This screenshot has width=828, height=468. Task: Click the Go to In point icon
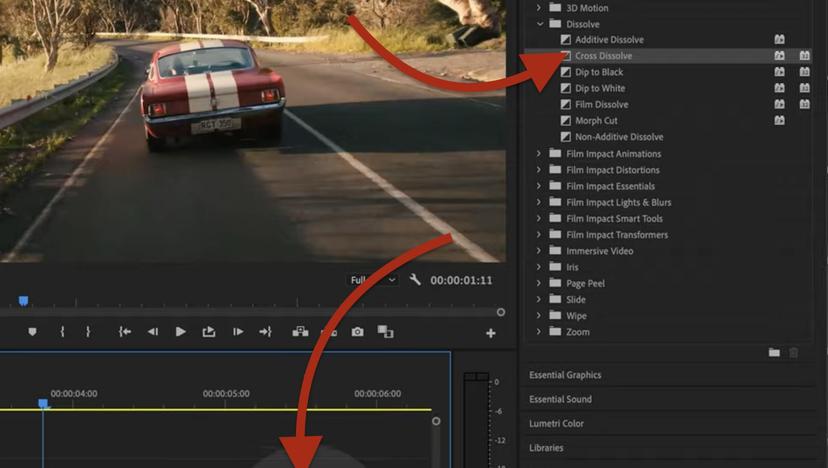[x=125, y=332]
